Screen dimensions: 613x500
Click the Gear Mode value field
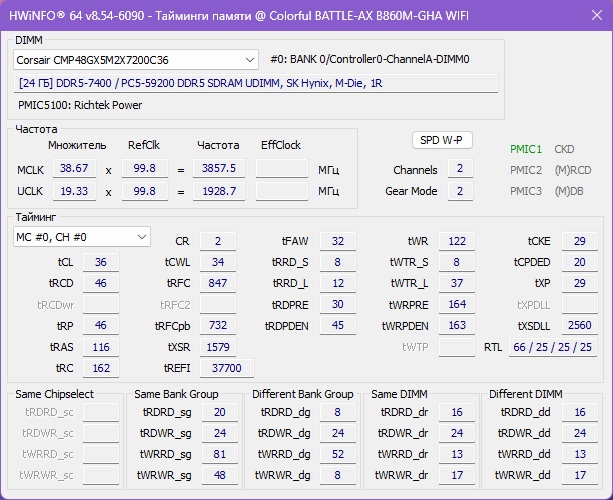(460, 191)
